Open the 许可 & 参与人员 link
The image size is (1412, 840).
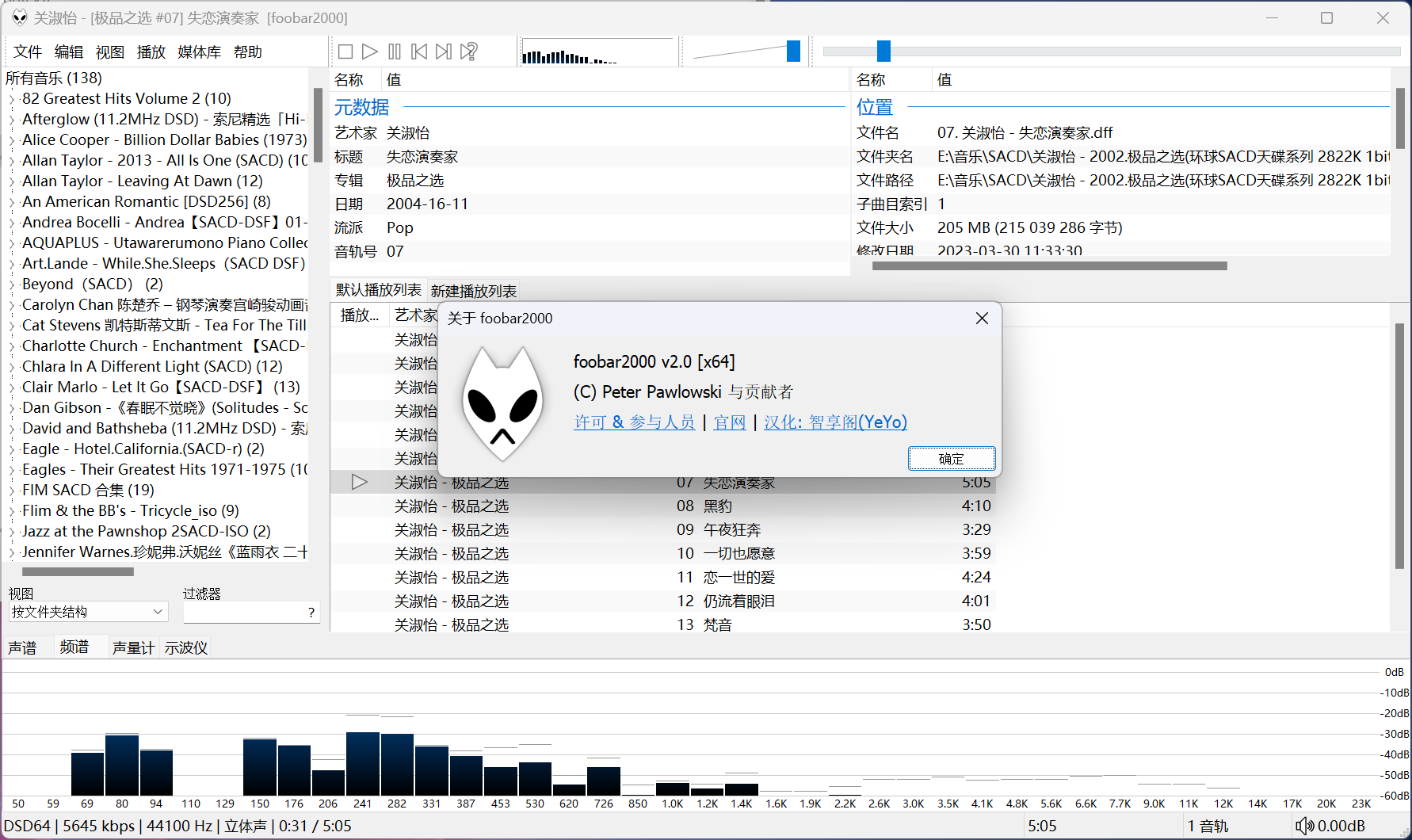click(634, 422)
